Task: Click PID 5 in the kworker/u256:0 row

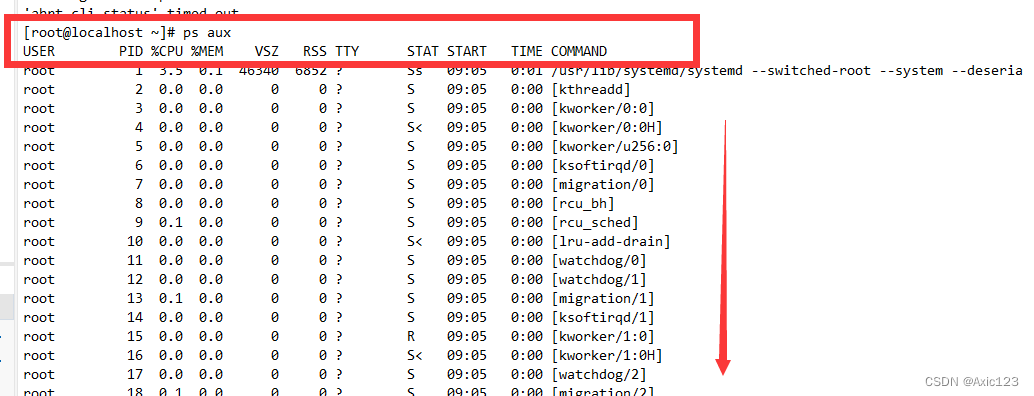Action: (x=139, y=146)
